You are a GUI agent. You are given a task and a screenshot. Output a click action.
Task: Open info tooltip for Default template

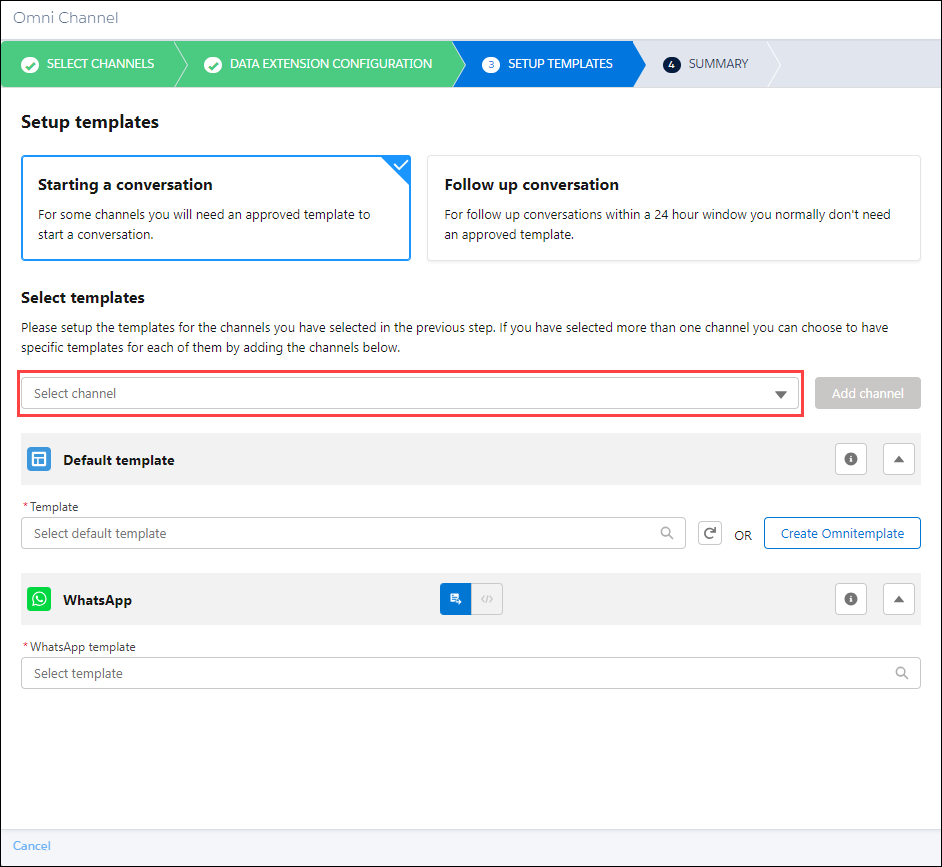tap(850, 458)
